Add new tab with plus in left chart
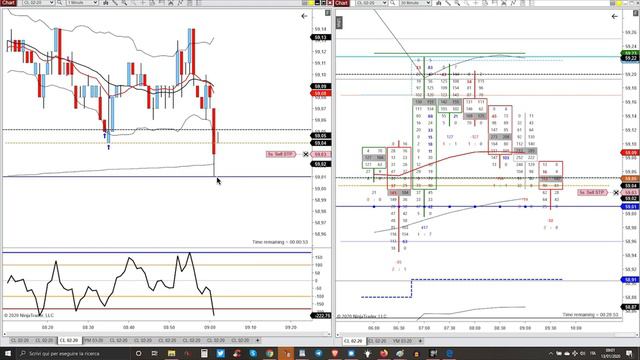 [257, 340]
